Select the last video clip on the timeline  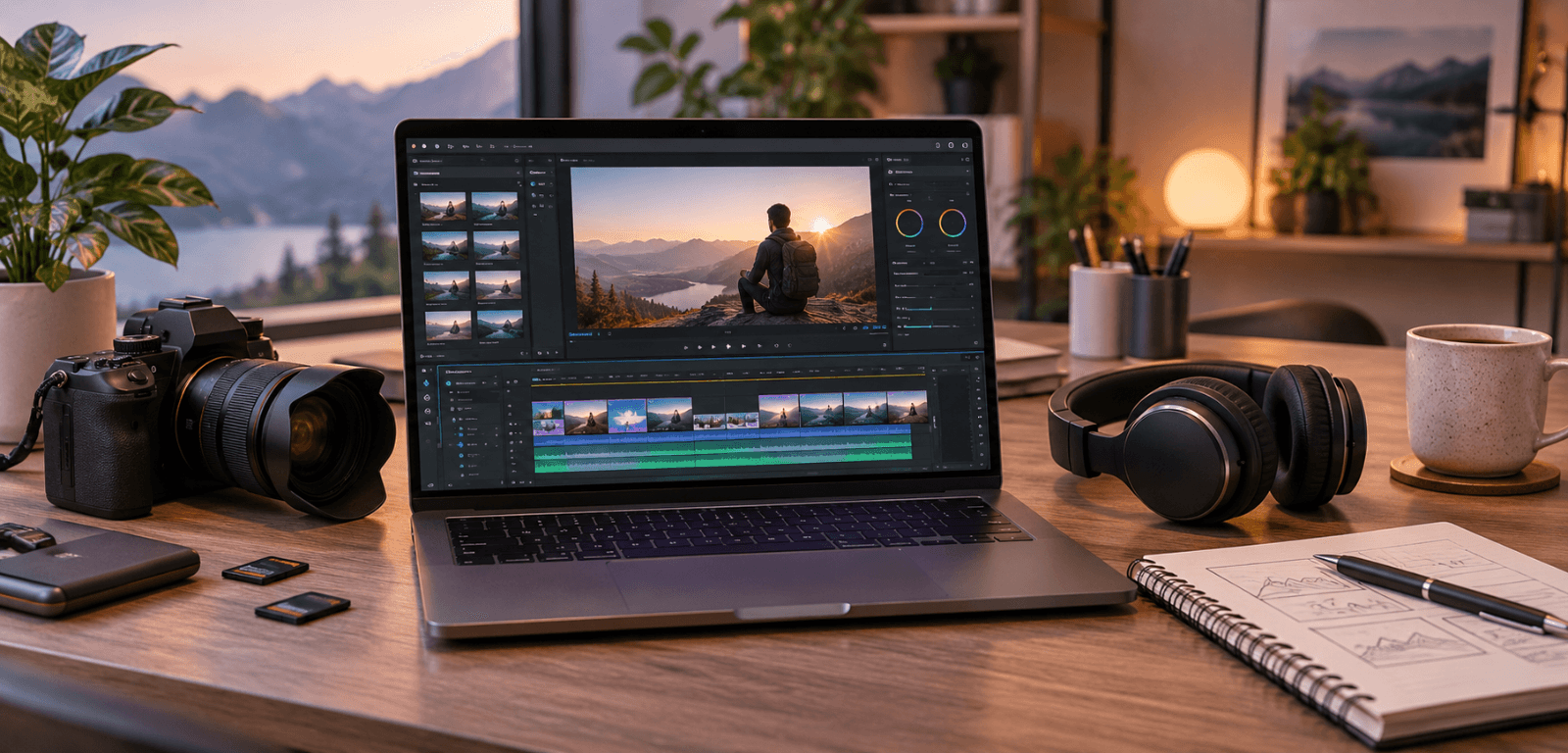[906, 407]
